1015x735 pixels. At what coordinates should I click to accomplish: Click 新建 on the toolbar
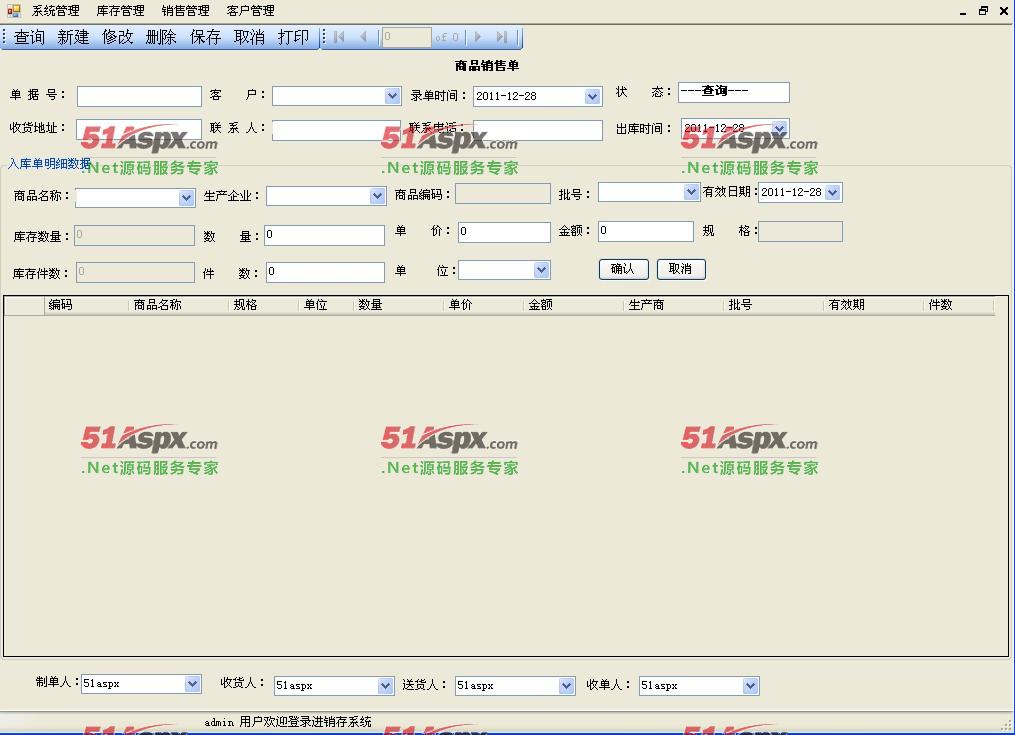coord(73,38)
